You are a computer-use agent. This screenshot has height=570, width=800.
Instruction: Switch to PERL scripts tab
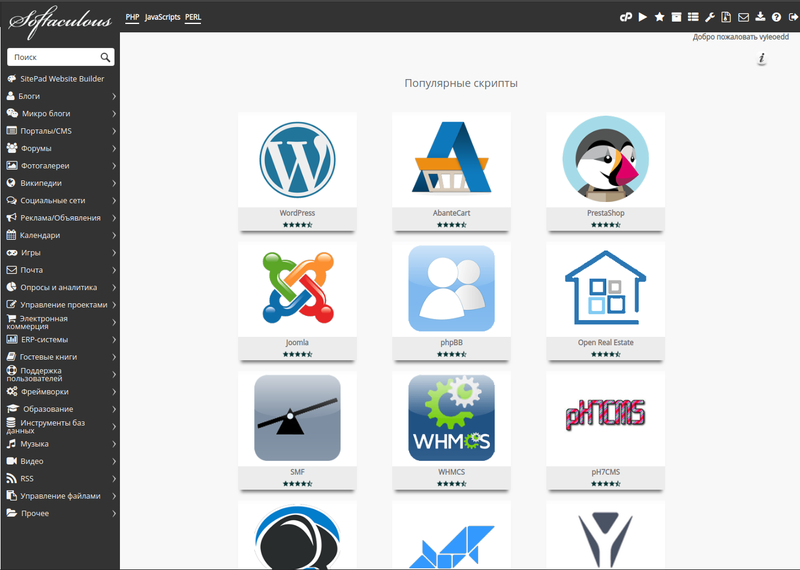pyautogui.click(x=193, y=17)
